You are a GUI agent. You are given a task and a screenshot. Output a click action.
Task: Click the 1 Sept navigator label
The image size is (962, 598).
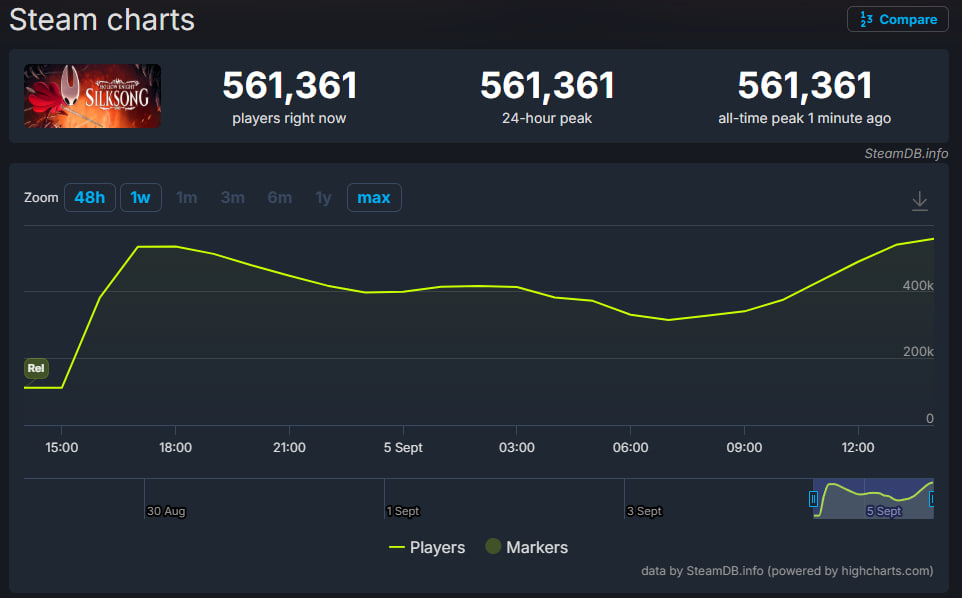click(x=402, y=511)
